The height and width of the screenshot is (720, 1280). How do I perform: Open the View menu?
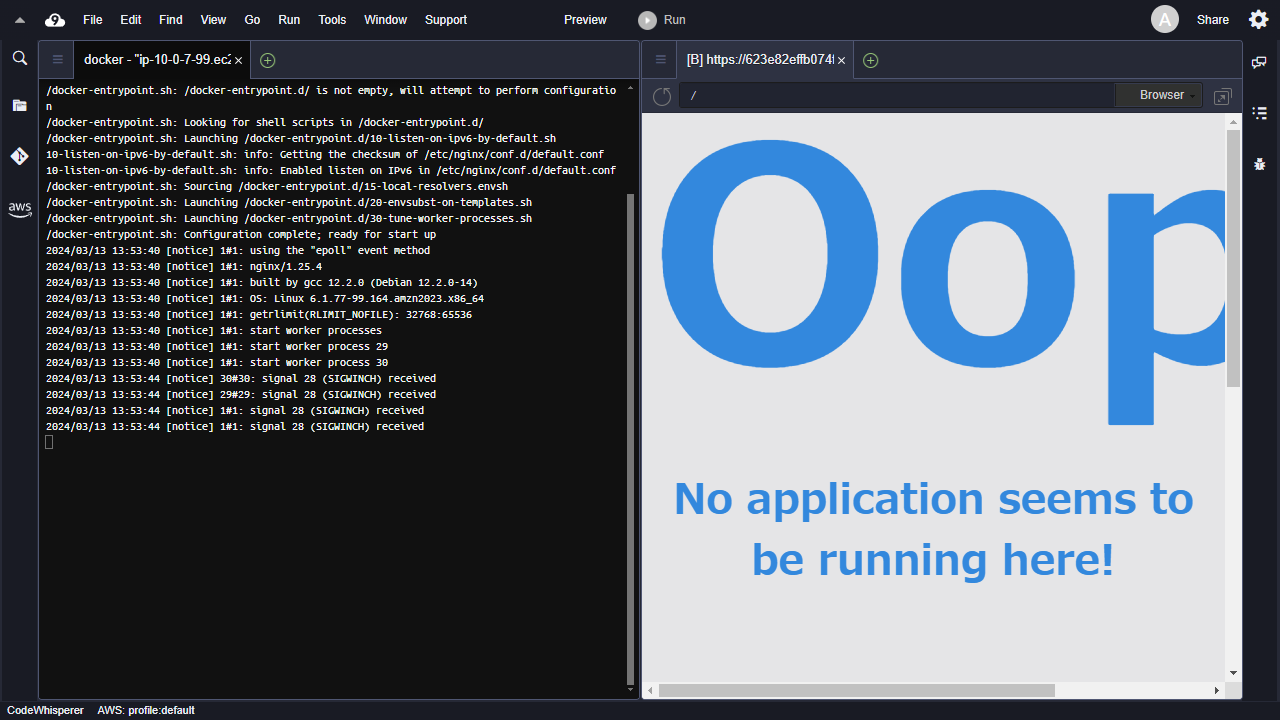pyautogui.click(x=213, y=20)
